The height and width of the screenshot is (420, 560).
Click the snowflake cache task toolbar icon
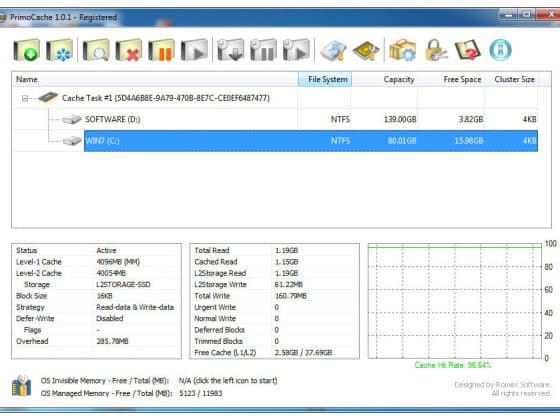click(59, 50)
